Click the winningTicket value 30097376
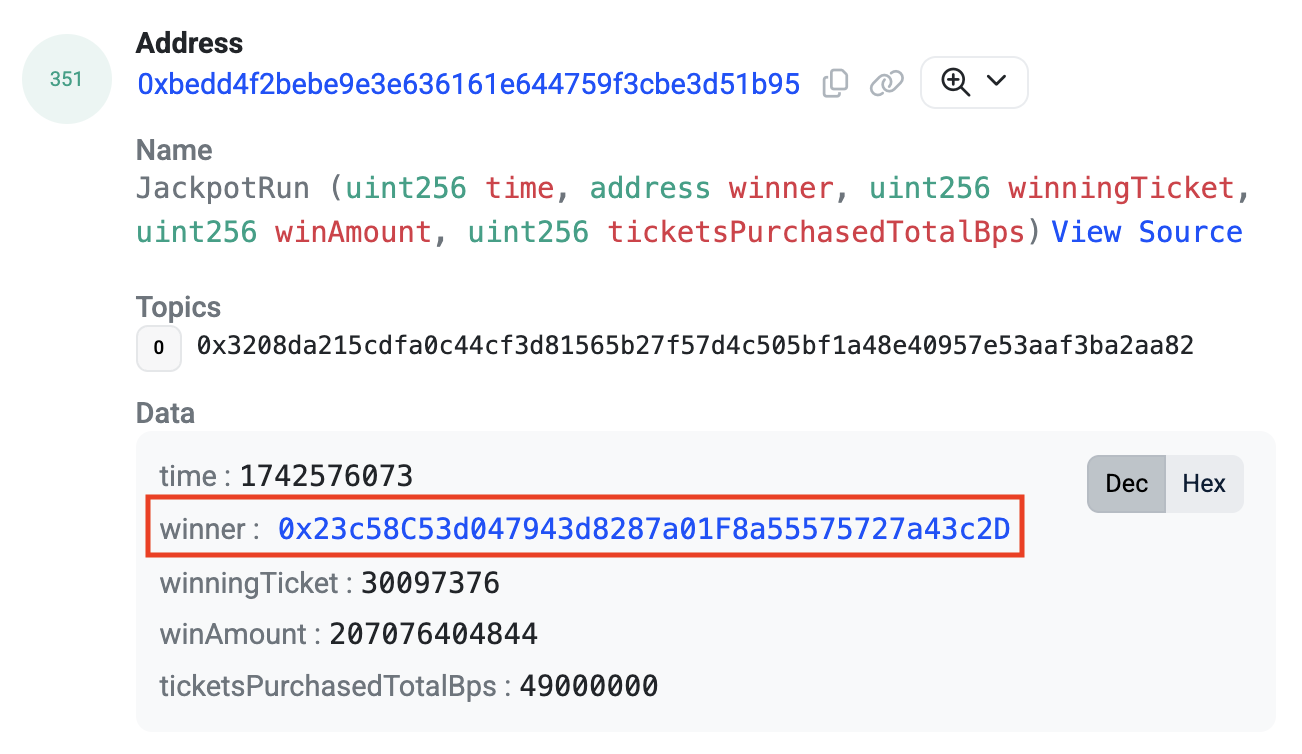Viewport: 1302px width, 754px height. tap(430, 583)
